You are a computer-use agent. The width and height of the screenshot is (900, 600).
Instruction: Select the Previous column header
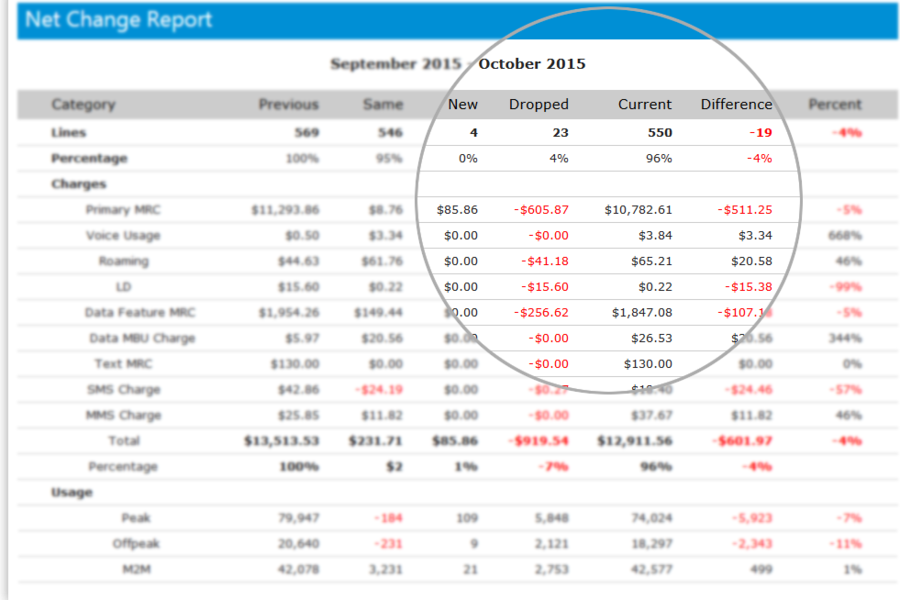coord(288,104)
